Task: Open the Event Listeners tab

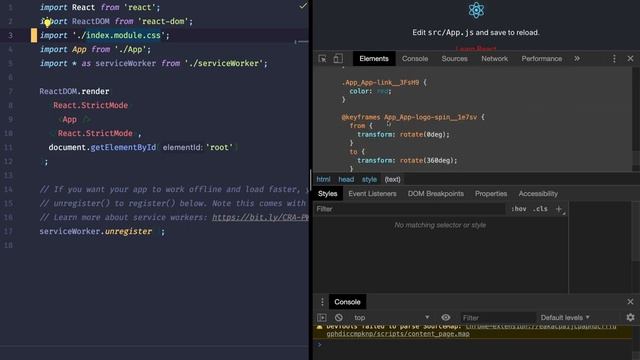Action: click(x=372, y=194)
